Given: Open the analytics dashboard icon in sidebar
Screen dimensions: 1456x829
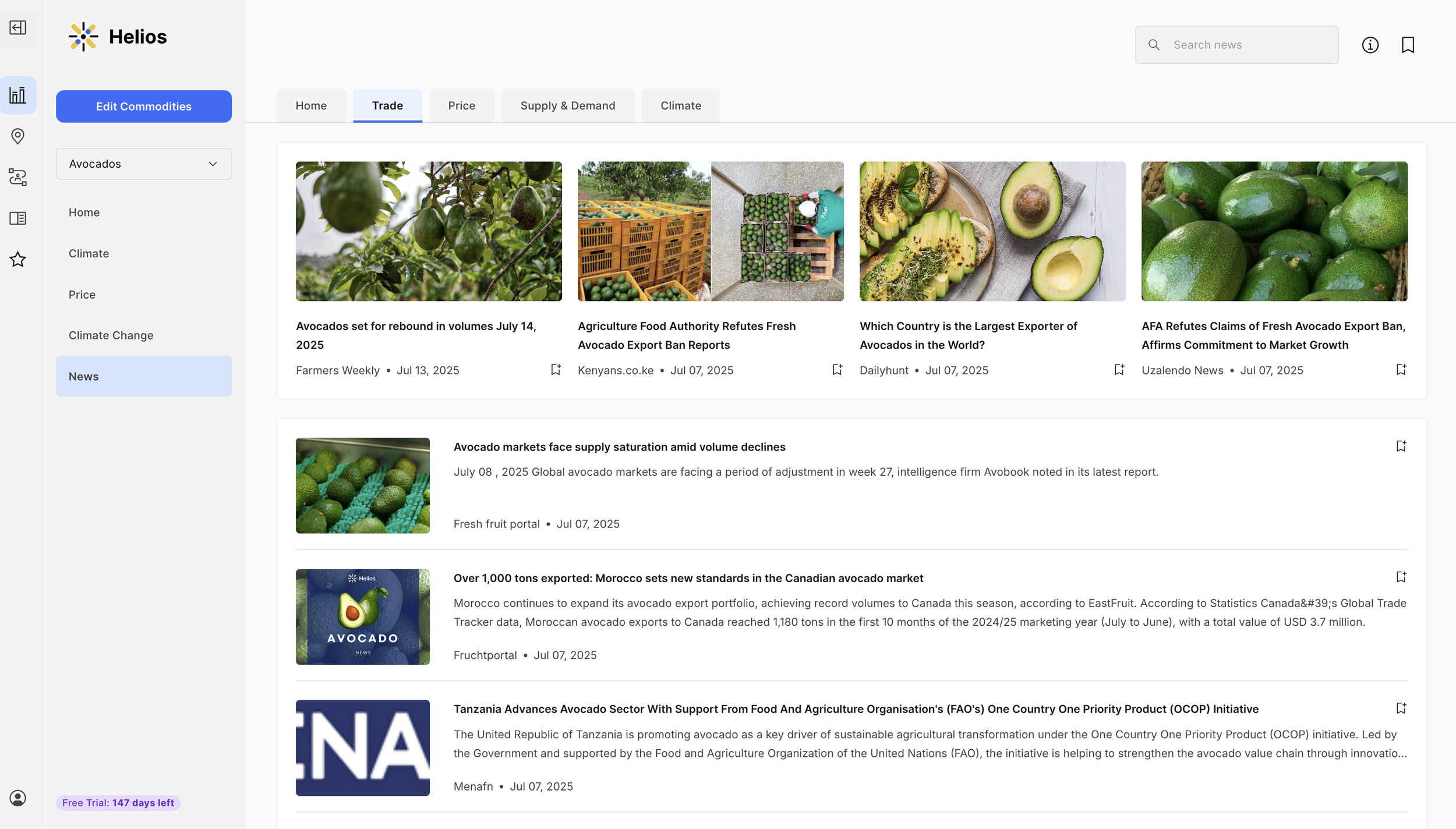Looking at the screenshot, I should [18, 94].
